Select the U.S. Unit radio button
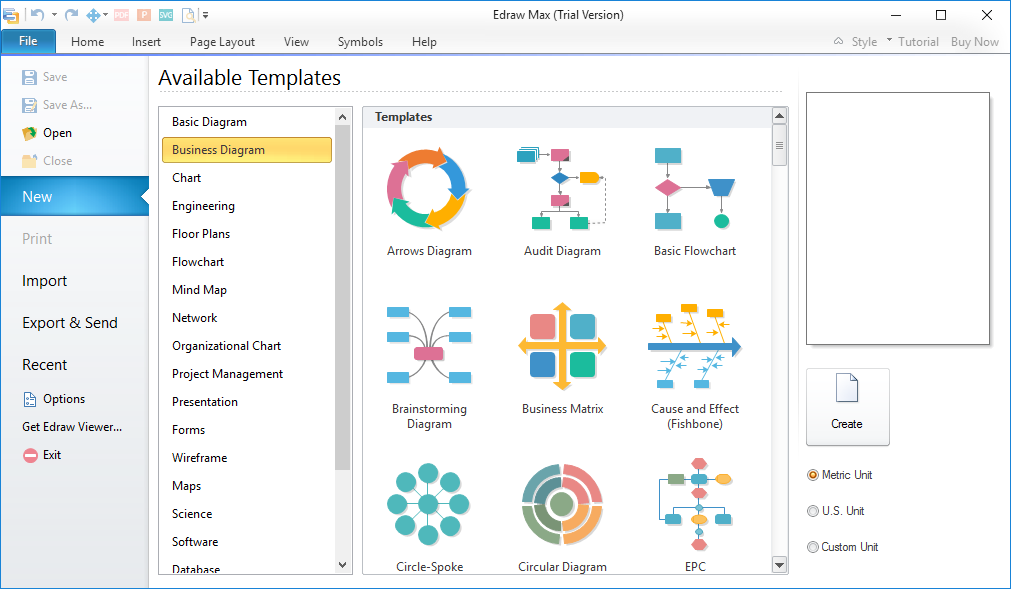Image resolution: width=1011 pixels, height=589 pixels. 813,511
